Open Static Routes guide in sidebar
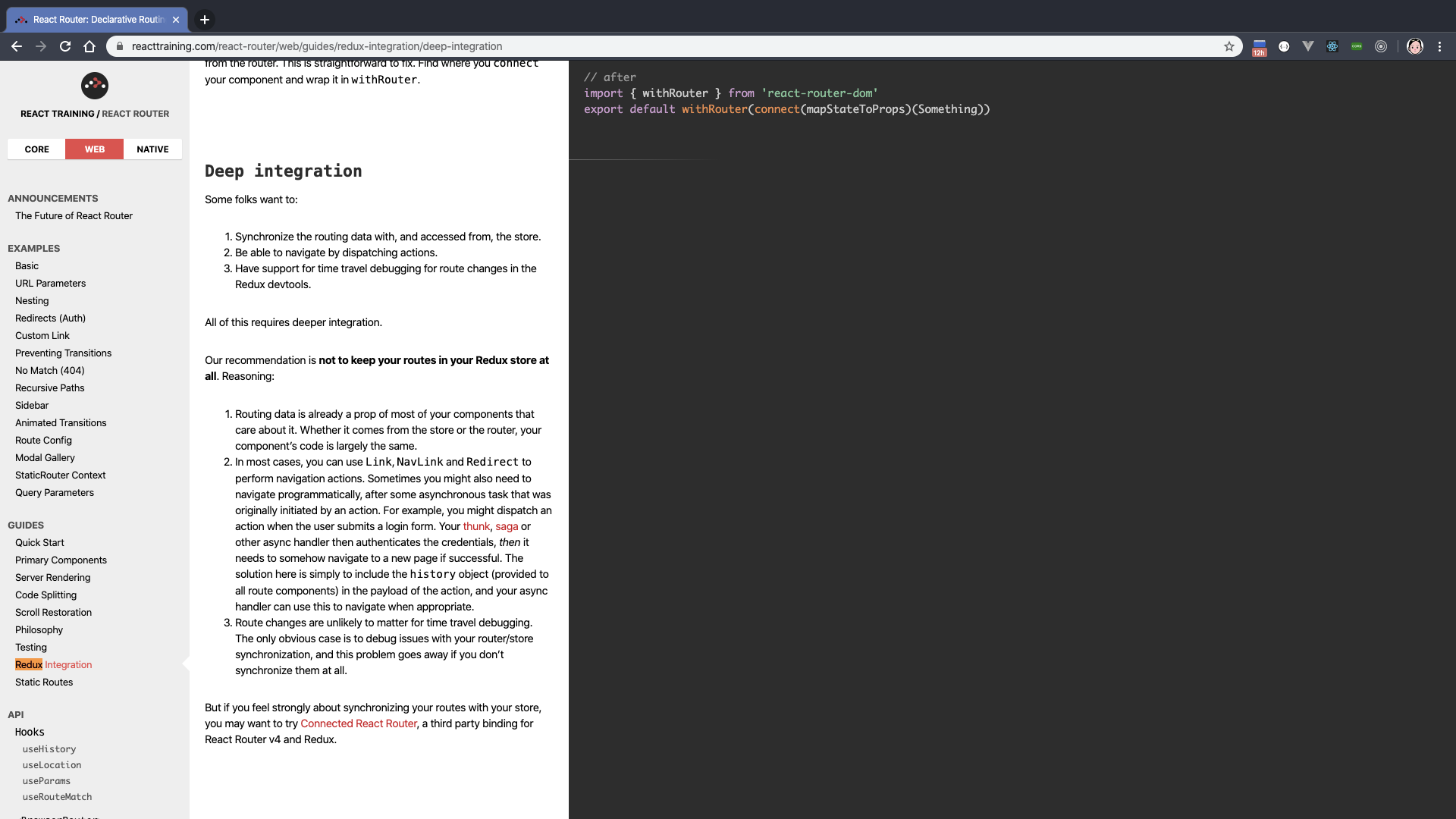Viewport: 1456px width, 819px height. coord(44,682)
